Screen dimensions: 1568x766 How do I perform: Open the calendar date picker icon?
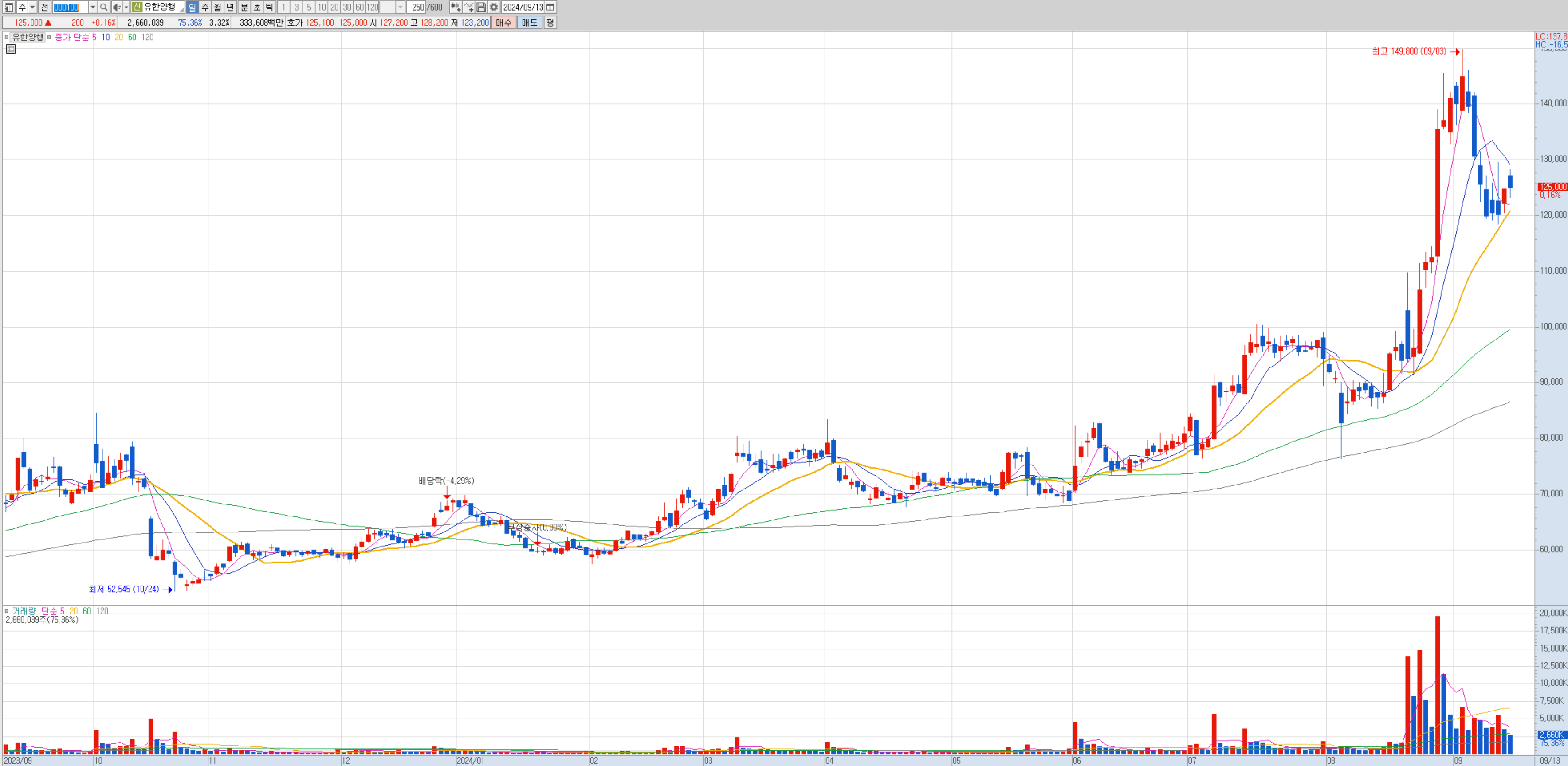point(550,7)
